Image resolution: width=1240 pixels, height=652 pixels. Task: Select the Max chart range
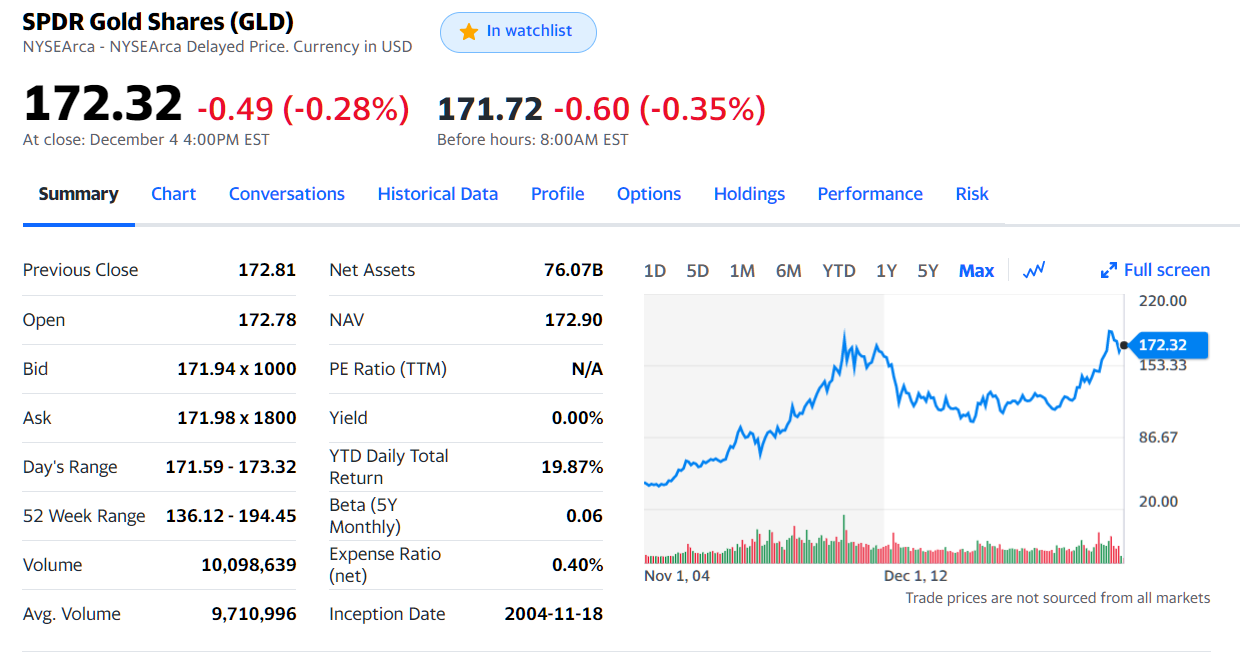point(976,271)
